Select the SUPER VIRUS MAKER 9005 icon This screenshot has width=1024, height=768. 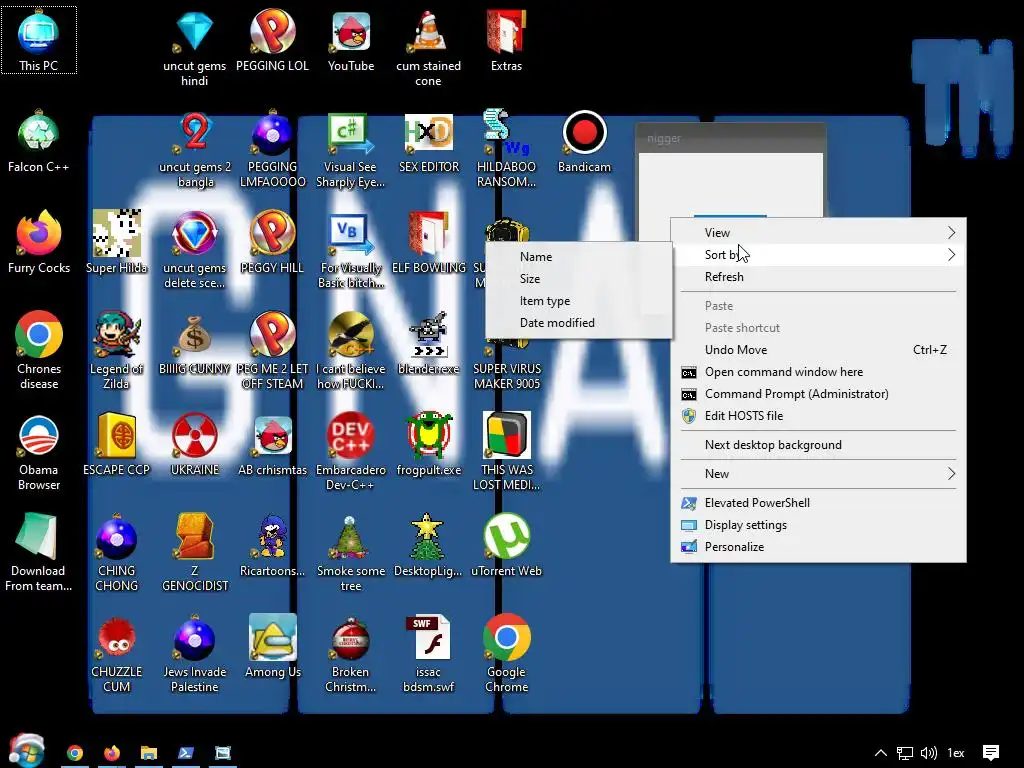click(507, 366)
